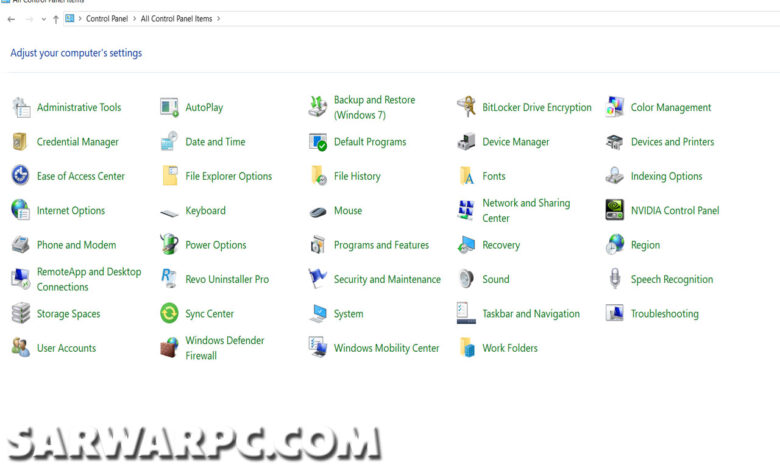Open the Color Management icon
The width and height of the screenshot is (780, 470).
(615, 107)
